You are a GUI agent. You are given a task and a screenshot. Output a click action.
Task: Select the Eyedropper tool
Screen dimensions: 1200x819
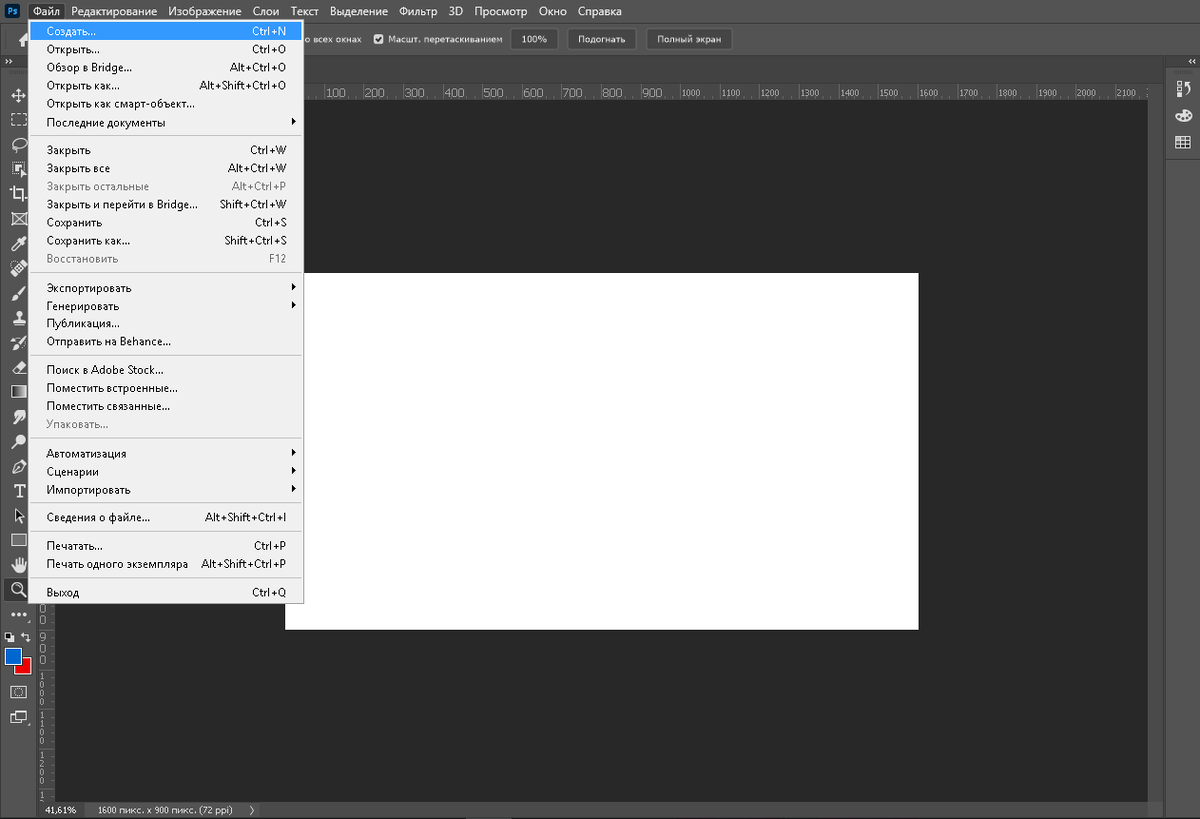click(18, 243)
